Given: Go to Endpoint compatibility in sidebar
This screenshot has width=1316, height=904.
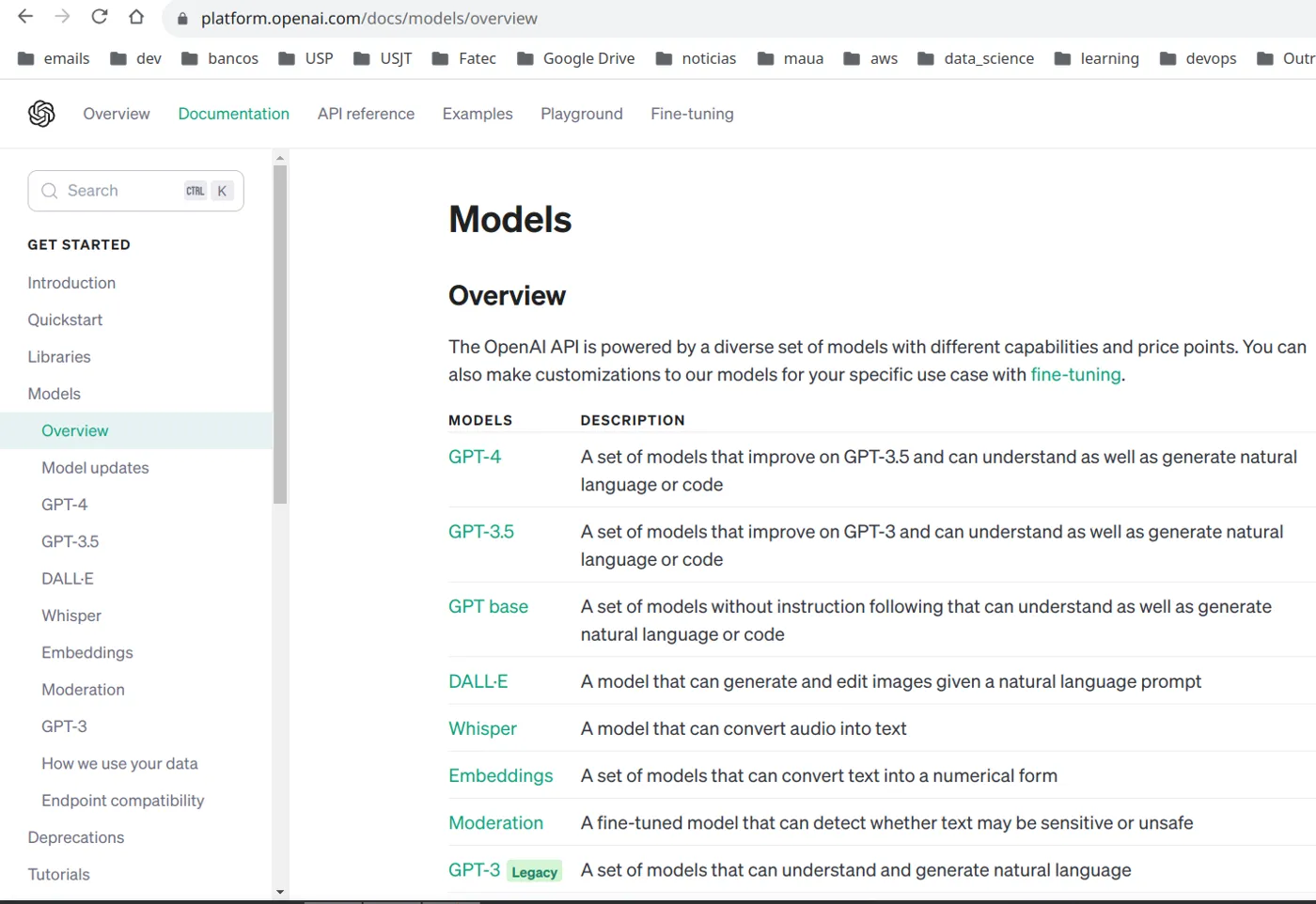Looking at the screenshot, I should click(x=123, y=801).
